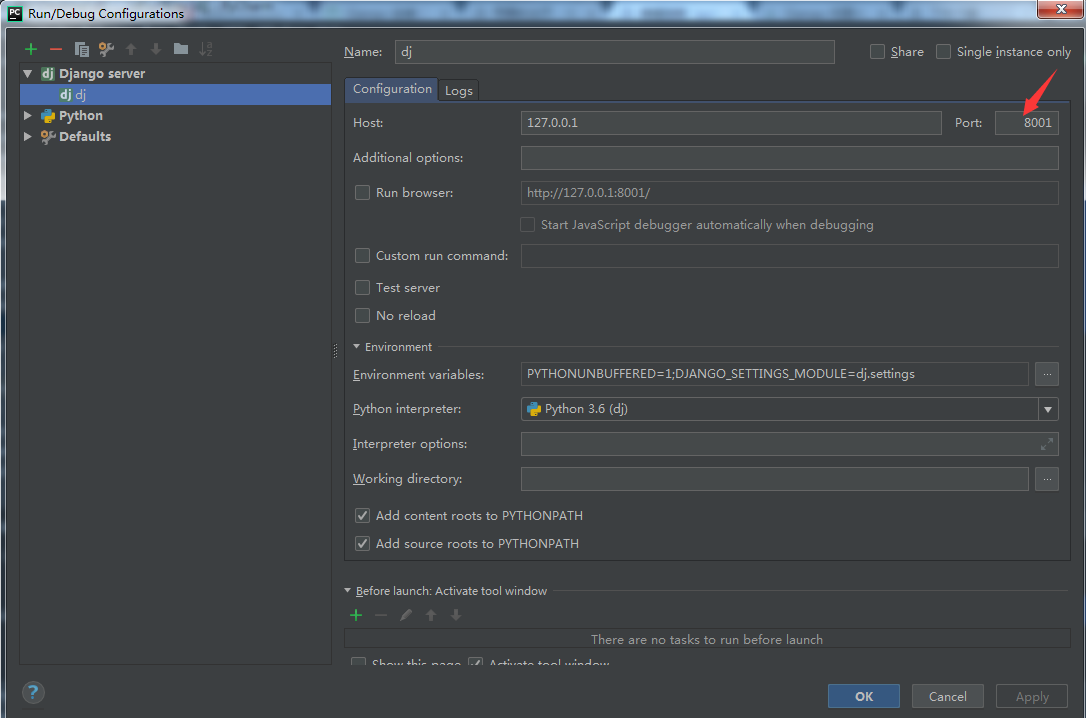Image resolution: width=1086 pixels, height=718 pixels.
Task: Create a new configuration folder
Action: point(181,48)
